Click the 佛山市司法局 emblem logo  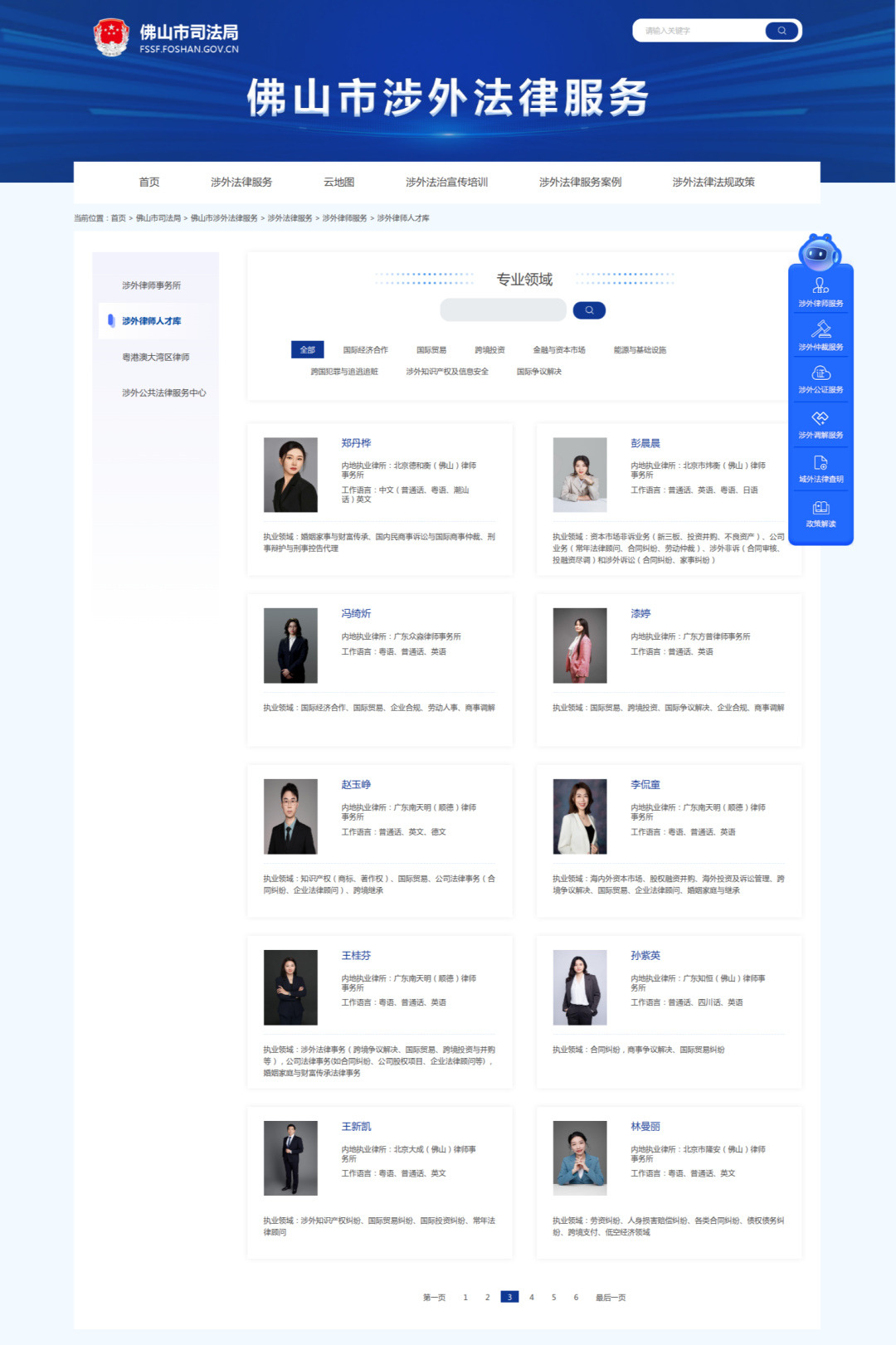coord(111,37)
